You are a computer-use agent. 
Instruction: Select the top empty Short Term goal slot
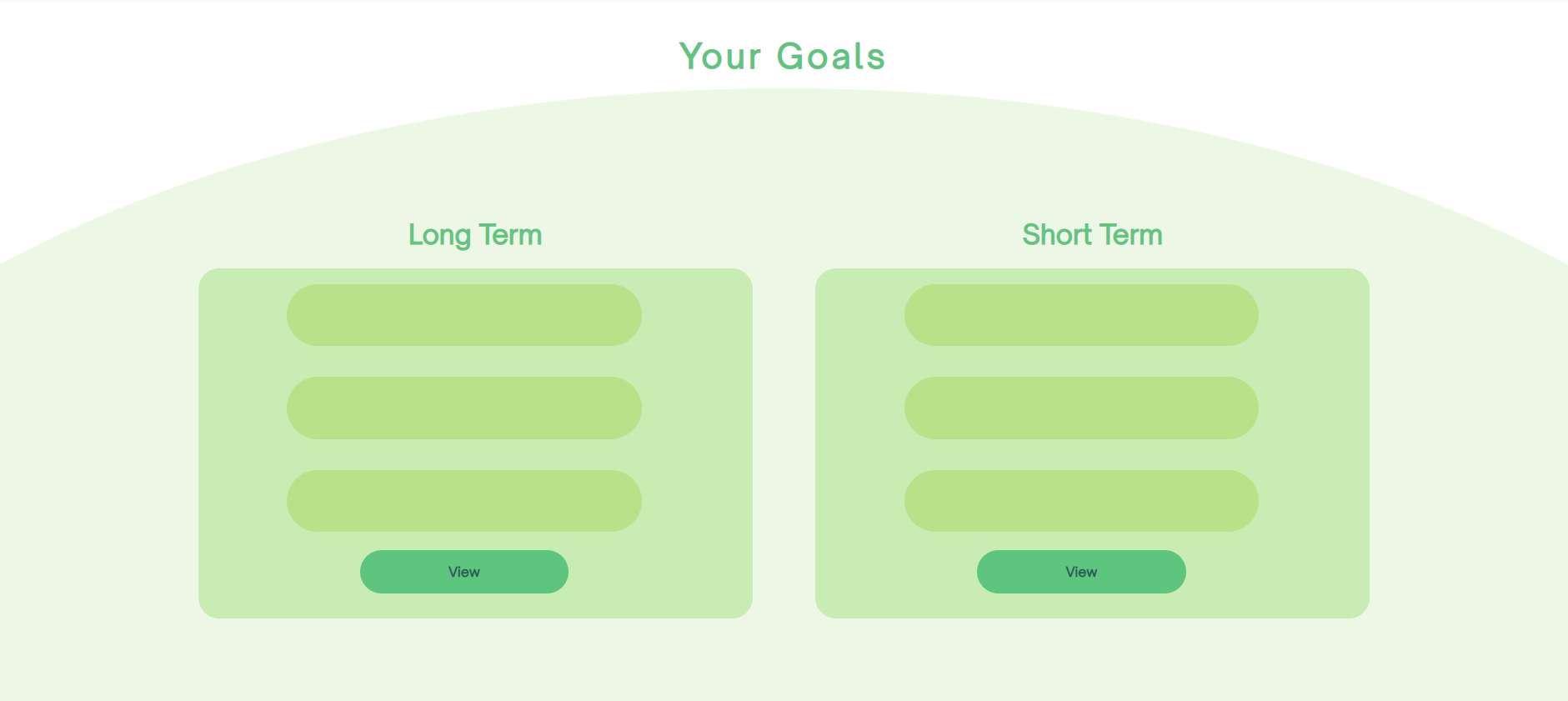1081,315
